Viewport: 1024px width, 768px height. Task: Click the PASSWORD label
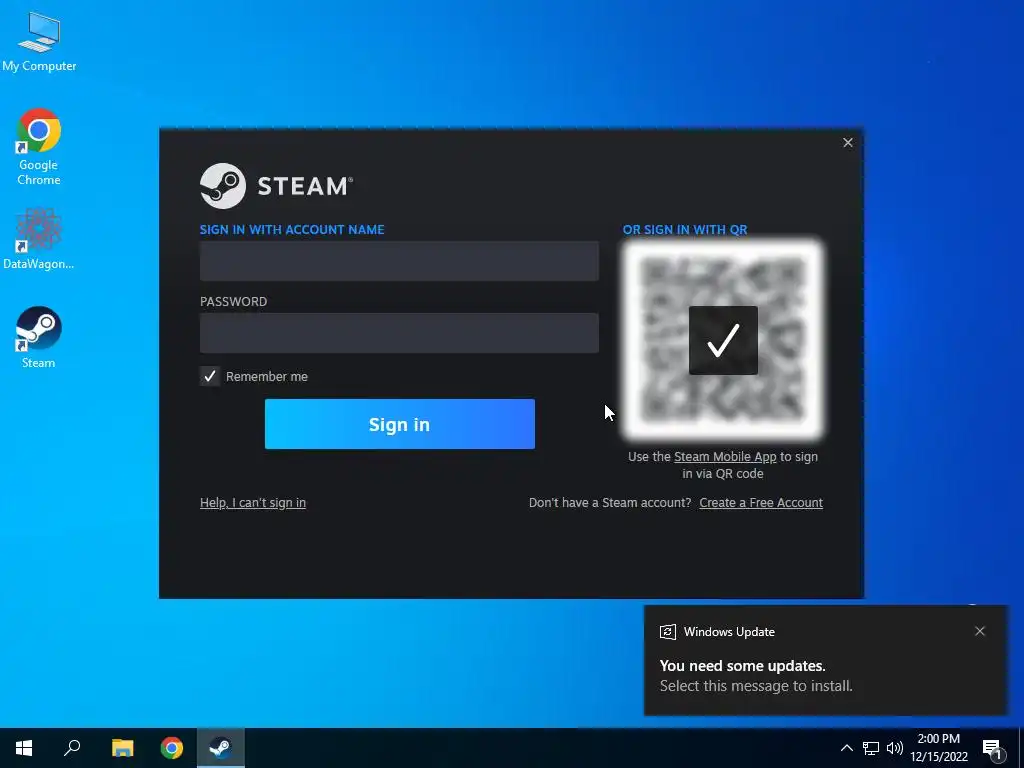pyautogui.click(x=233, y=302)
